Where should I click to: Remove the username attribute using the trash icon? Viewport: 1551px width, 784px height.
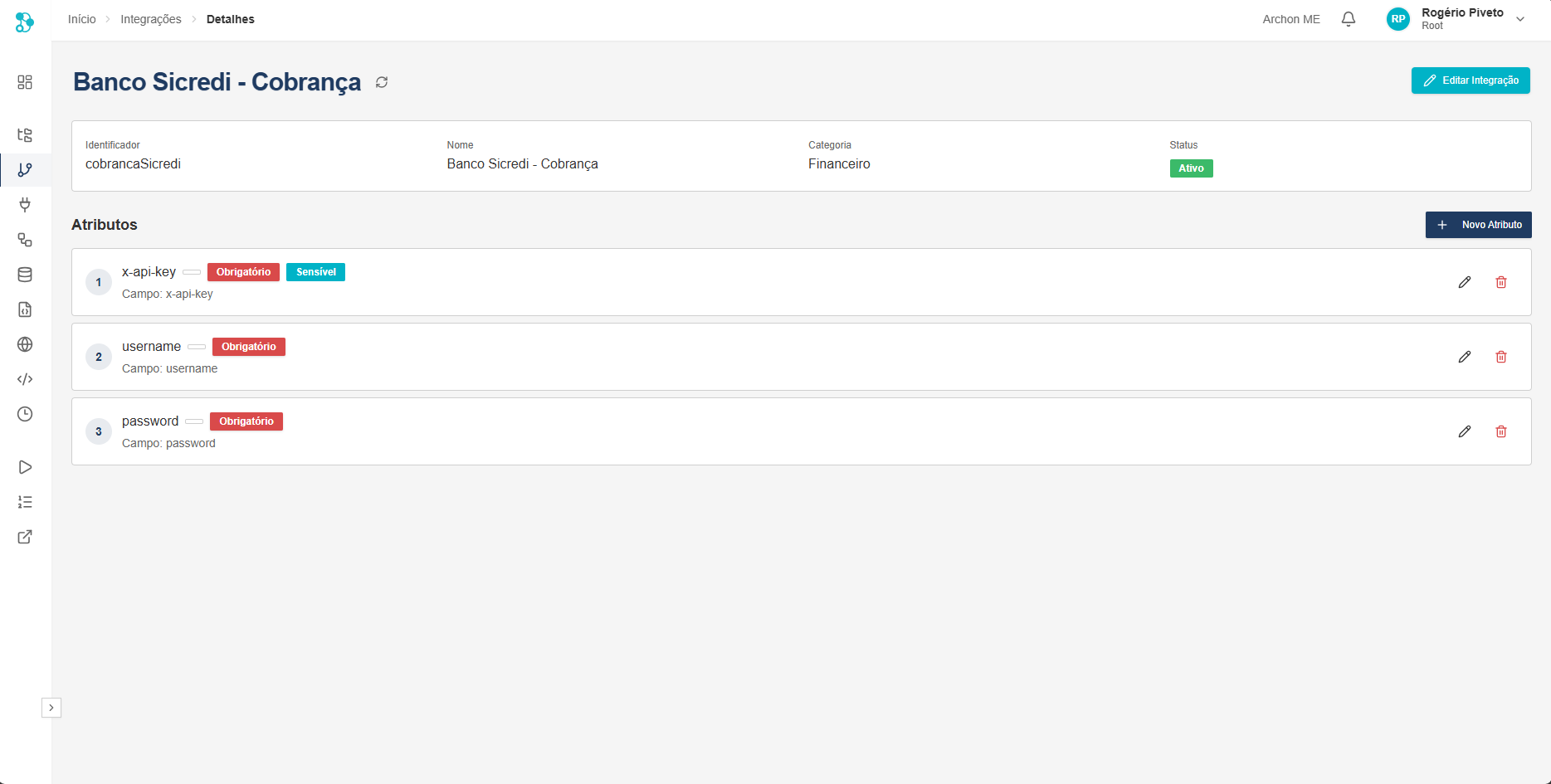pyautogui.click(x=1501, y=357)
